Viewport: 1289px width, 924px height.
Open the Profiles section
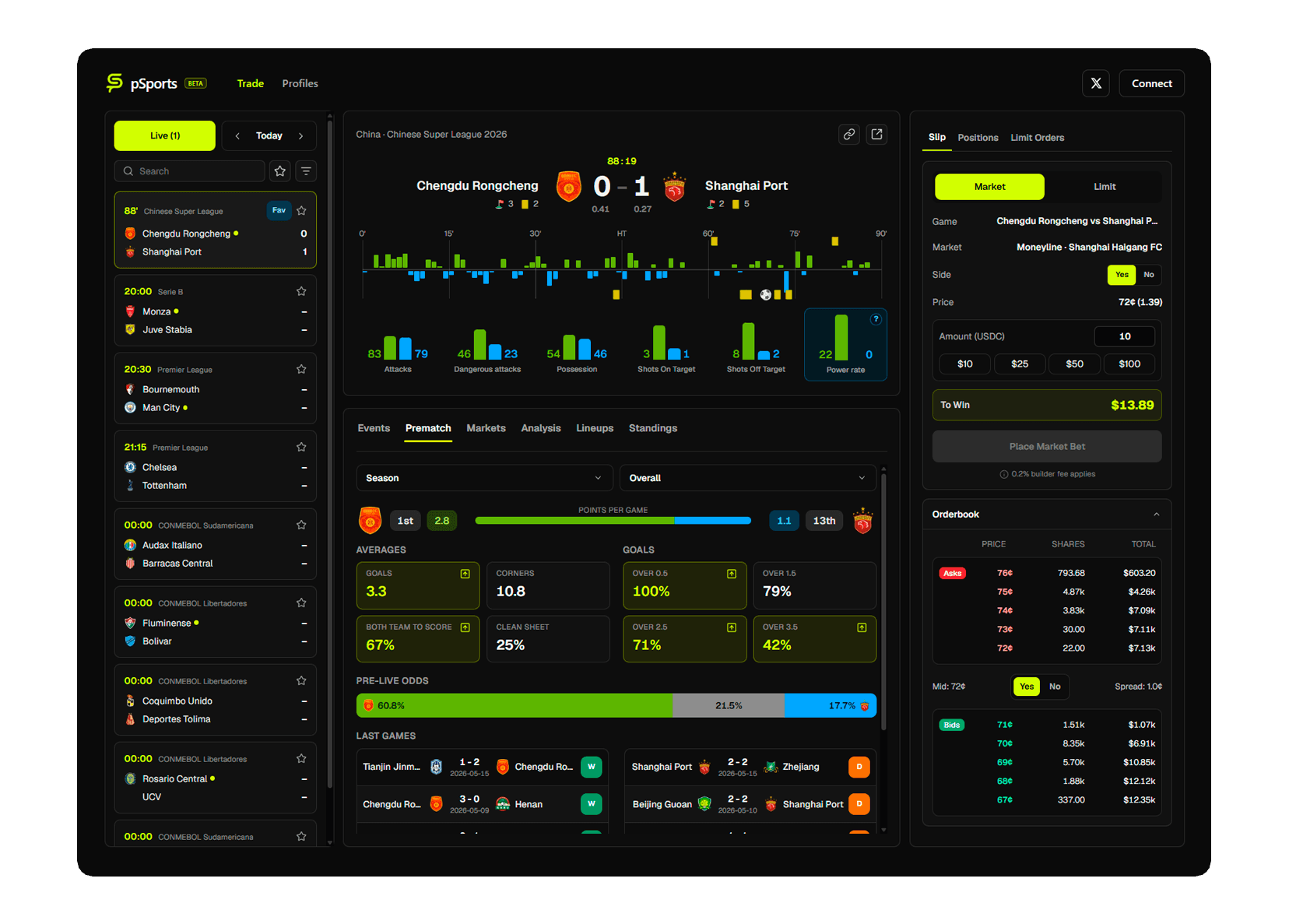[300, 83]
